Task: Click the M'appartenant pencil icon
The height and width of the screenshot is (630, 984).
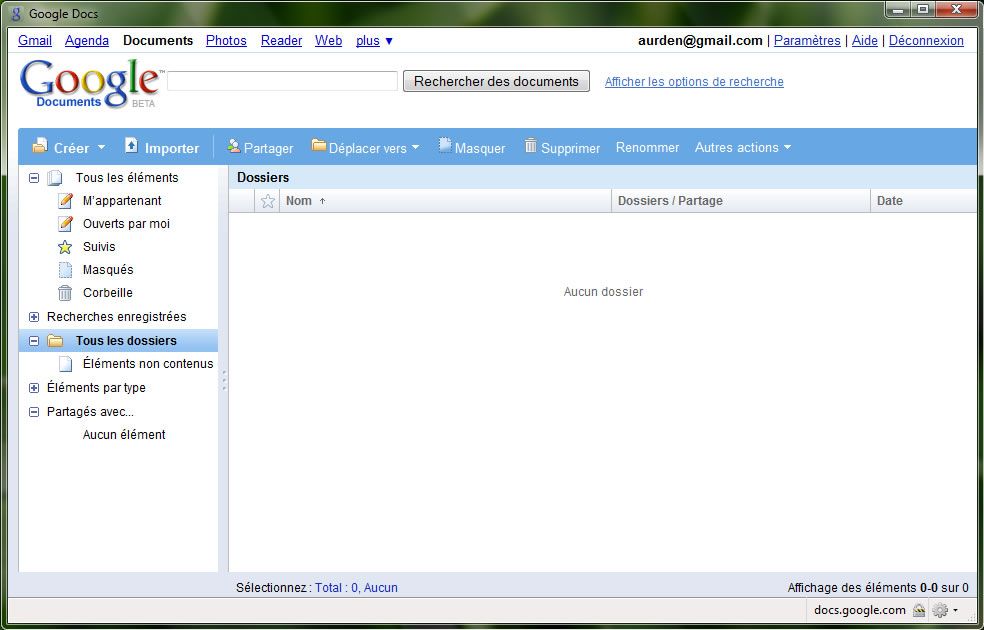Action: click(x=65, y=200)
